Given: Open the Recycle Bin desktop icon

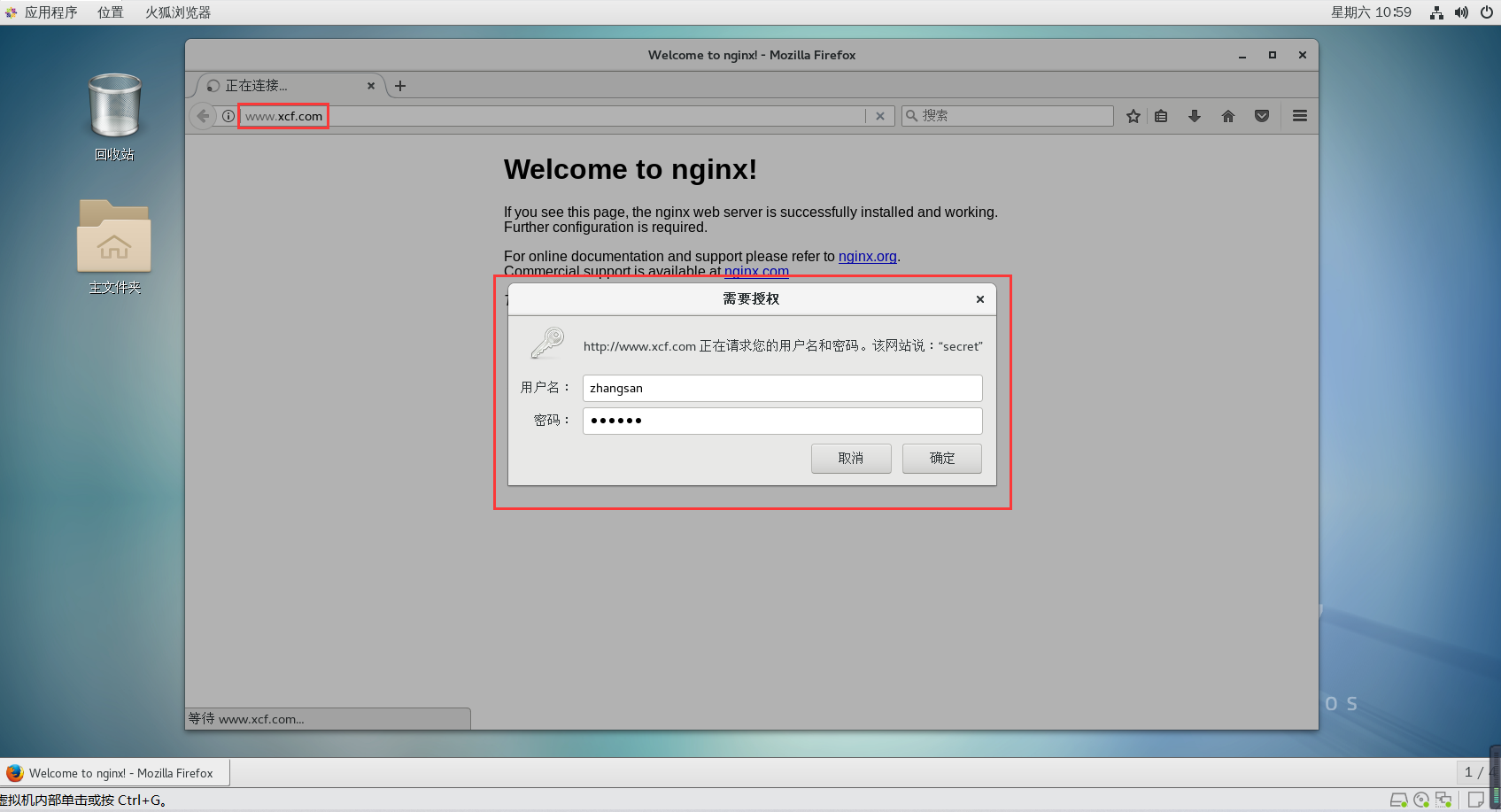Looking at the screenshot, I should pos(114,117).
